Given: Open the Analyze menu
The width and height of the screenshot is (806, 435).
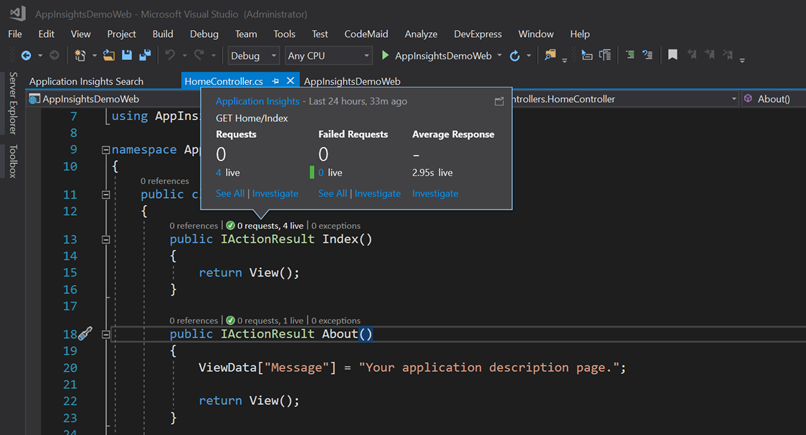Looking at the screenshot, I should pos(421,34).
